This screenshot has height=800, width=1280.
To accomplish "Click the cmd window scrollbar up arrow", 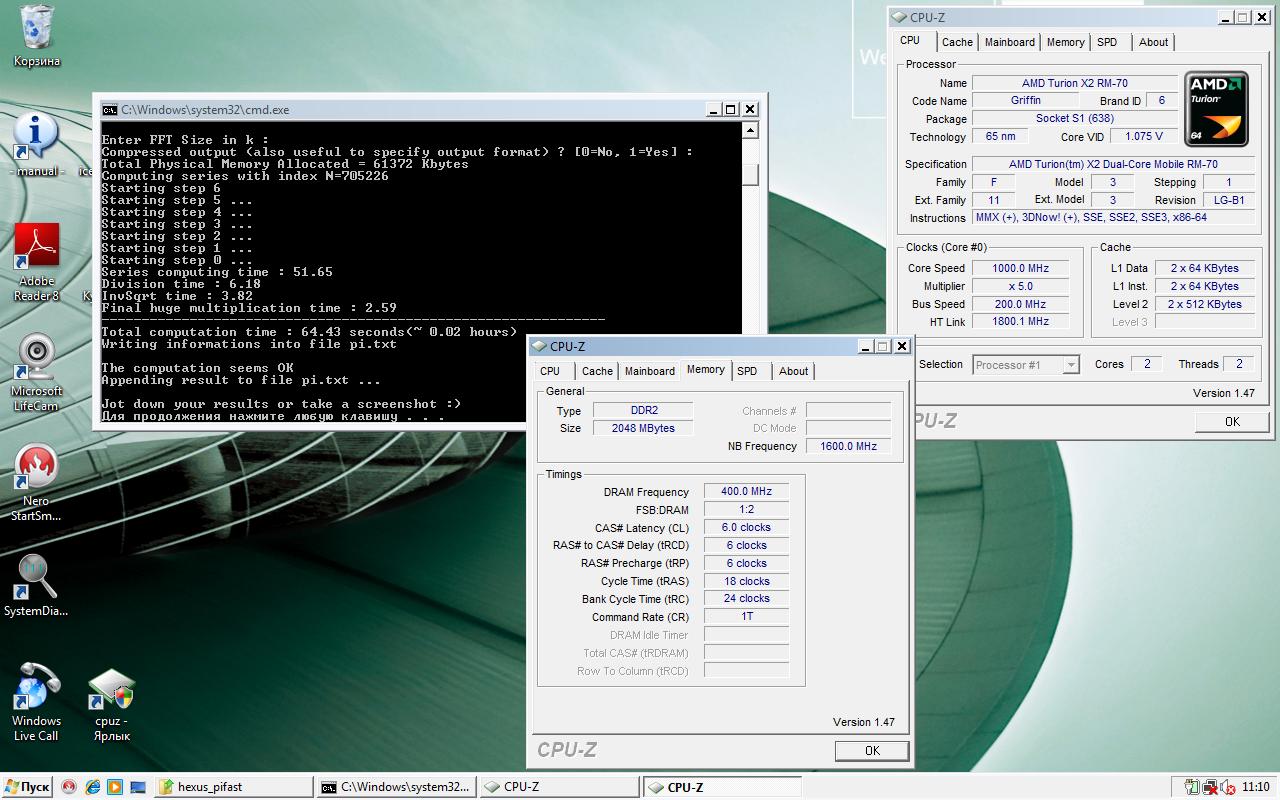I will 750,131.
